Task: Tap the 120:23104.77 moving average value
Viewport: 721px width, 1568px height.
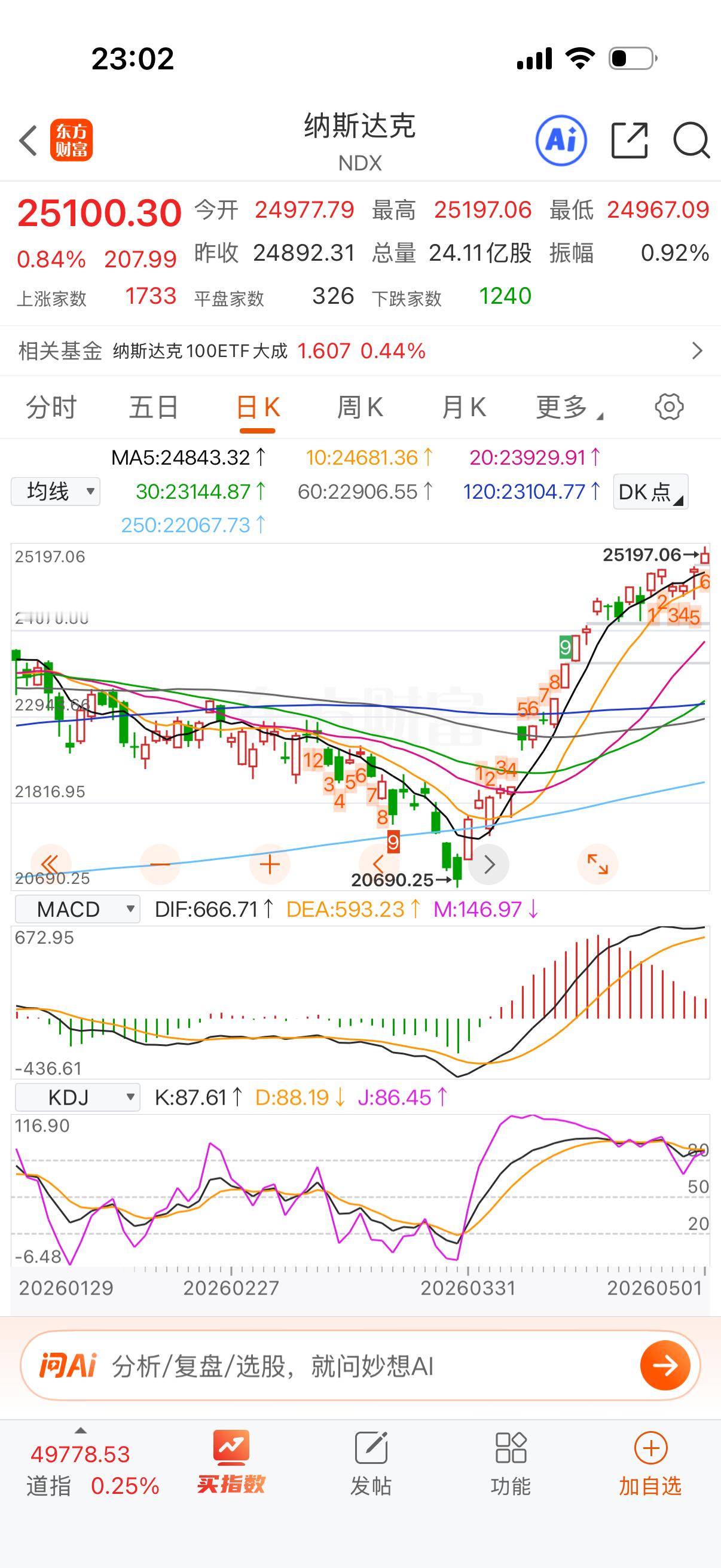Action: (x=531, y=491)
